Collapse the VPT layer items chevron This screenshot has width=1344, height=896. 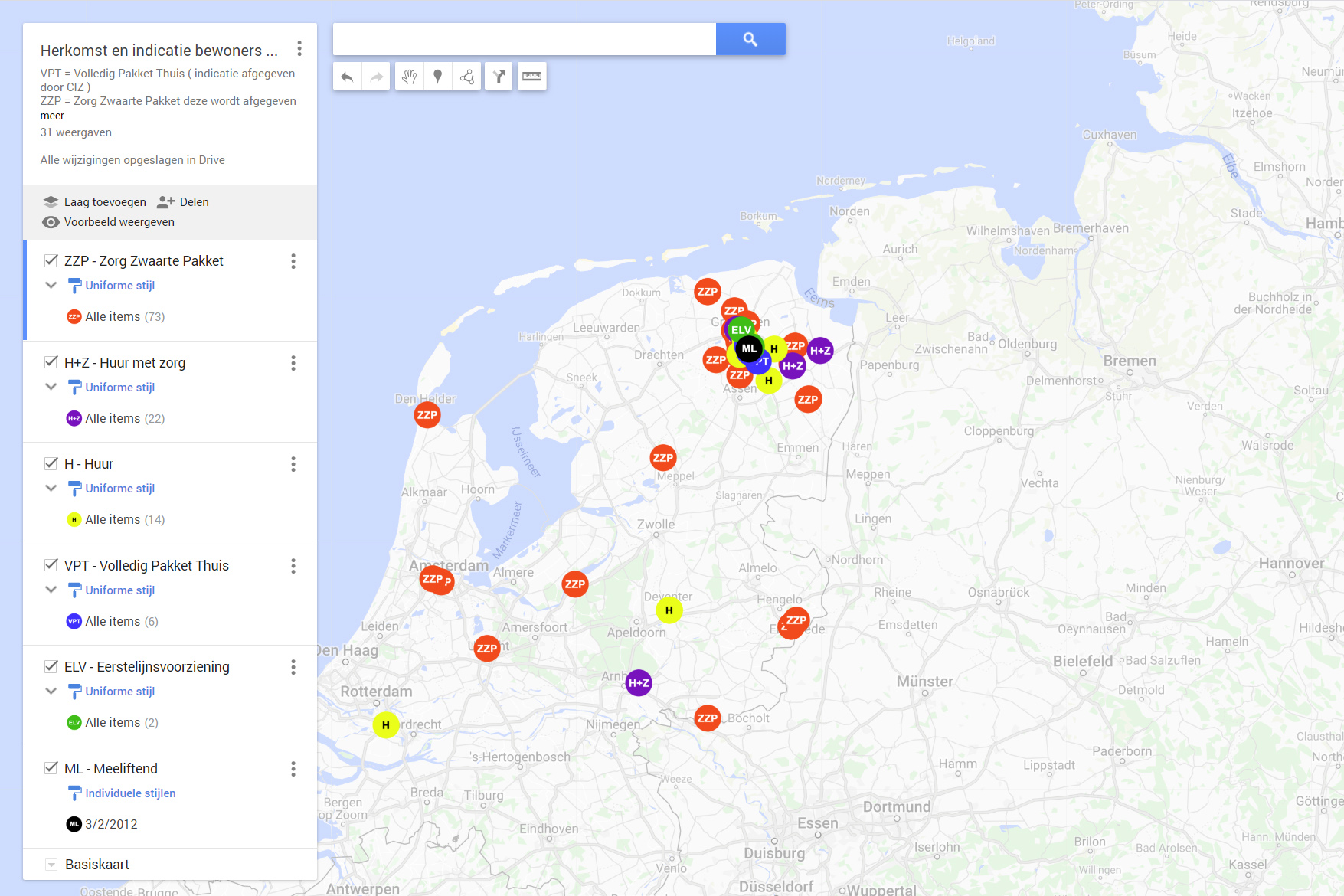[51, 590]
